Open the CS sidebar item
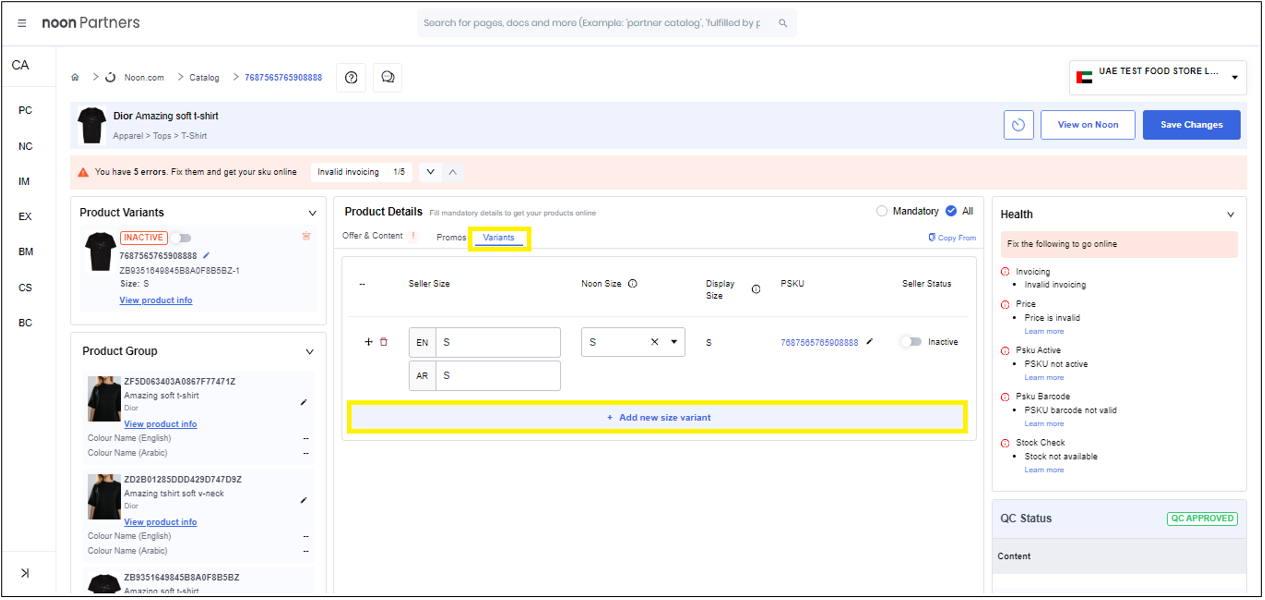The height and width of the screenshot is (600, 1265). pos(25,287)
